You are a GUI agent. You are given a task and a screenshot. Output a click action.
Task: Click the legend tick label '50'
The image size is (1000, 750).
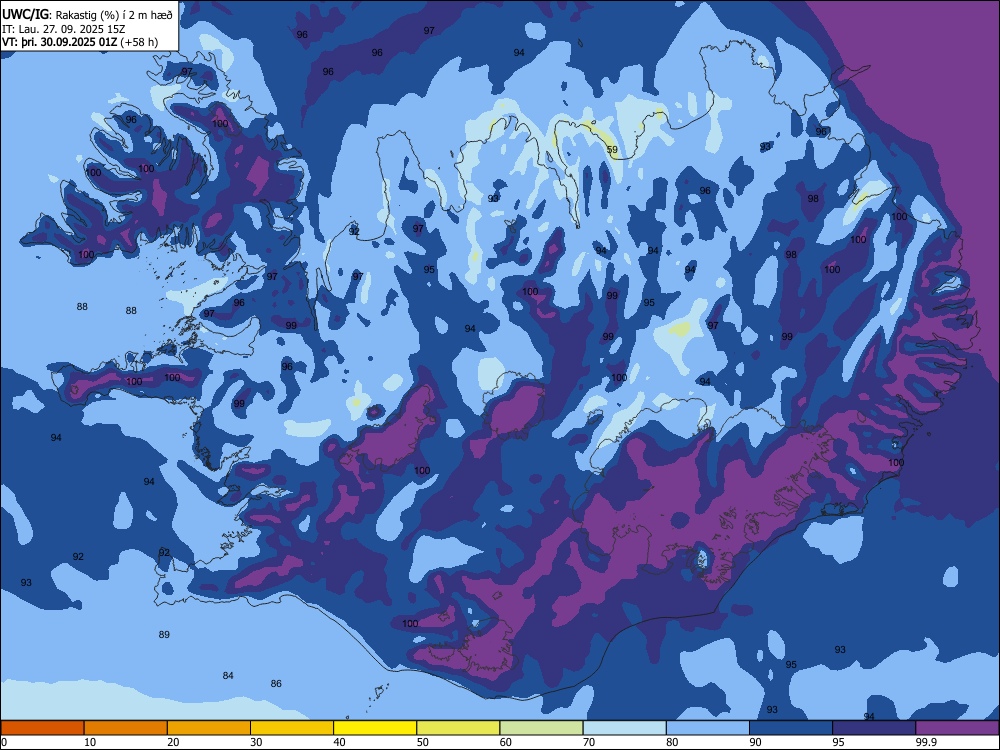pyautogui.click(x=423, y=742)
